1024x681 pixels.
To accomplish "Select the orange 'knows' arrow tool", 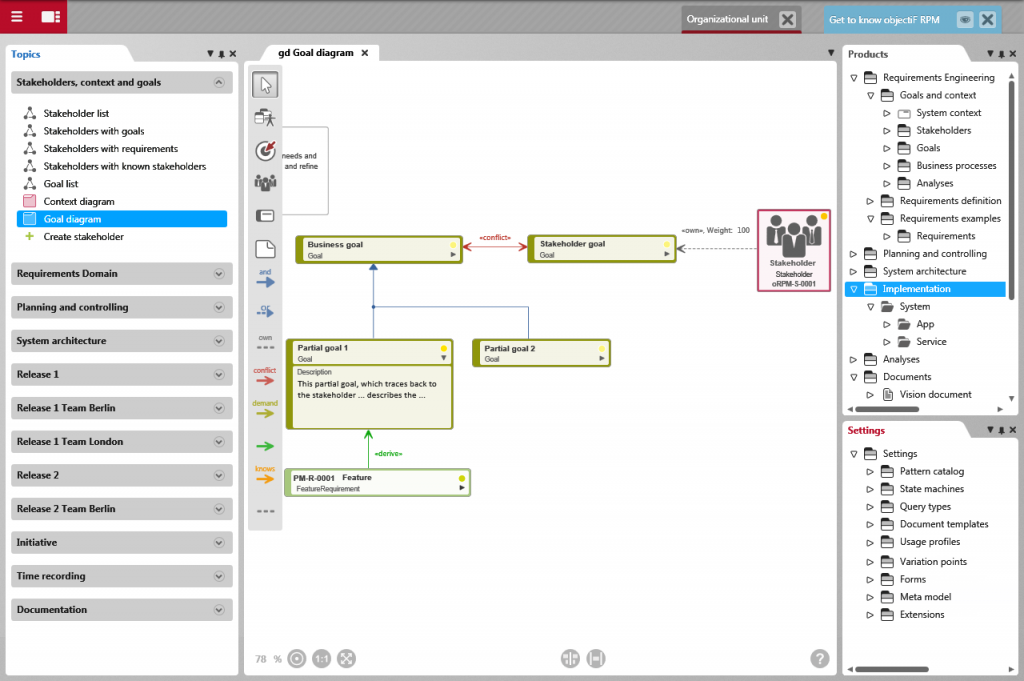I will tap(265, 475).
